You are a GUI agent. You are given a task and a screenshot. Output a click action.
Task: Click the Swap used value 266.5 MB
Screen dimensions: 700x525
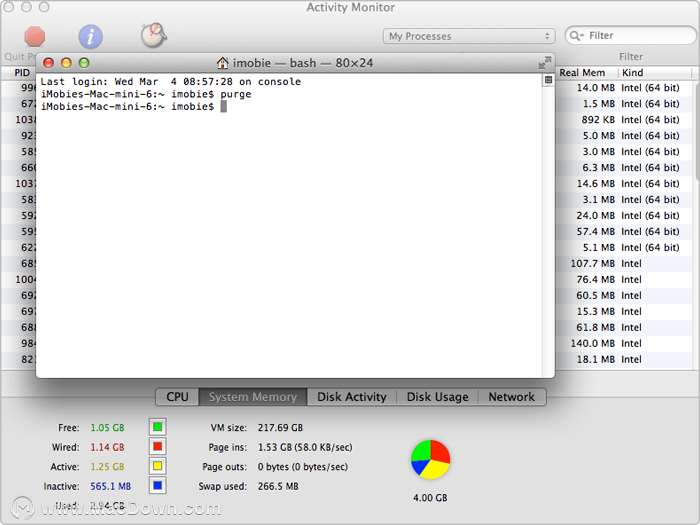pos(278,487)
